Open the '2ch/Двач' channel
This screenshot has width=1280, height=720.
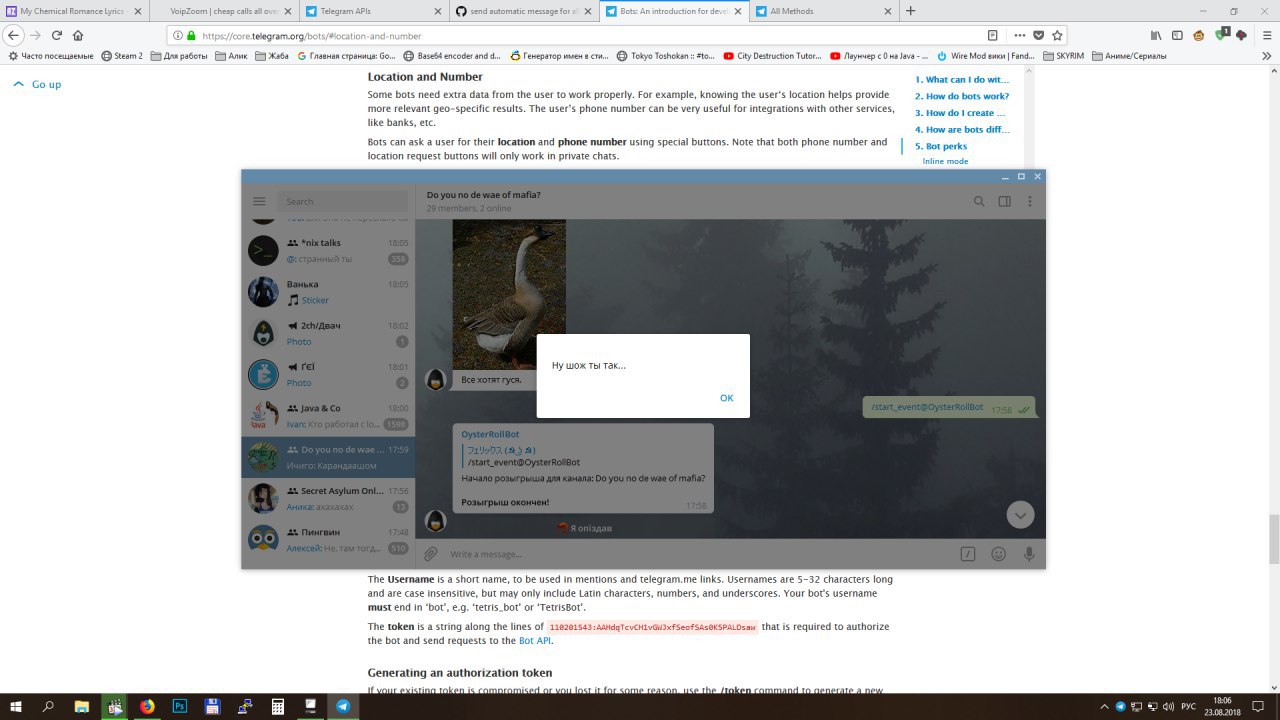click(328, 333)
